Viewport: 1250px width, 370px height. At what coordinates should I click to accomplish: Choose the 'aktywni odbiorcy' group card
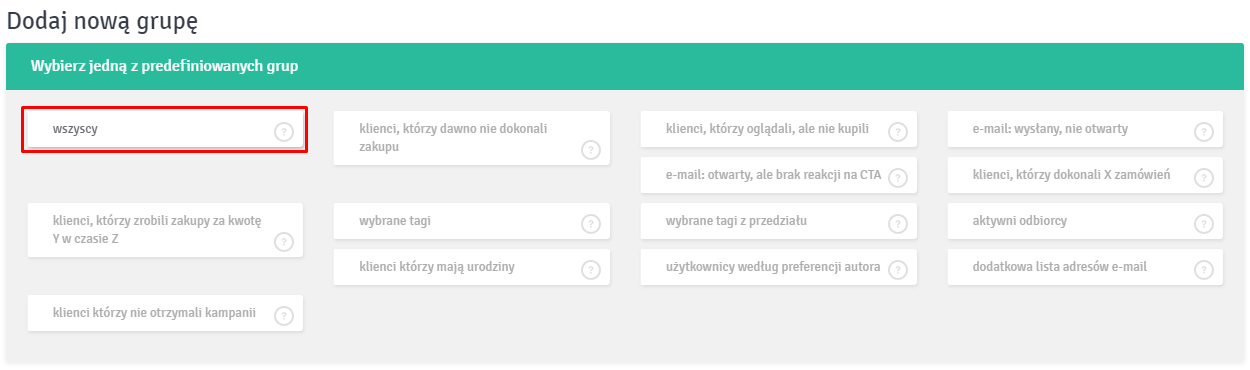point(1085,221)
